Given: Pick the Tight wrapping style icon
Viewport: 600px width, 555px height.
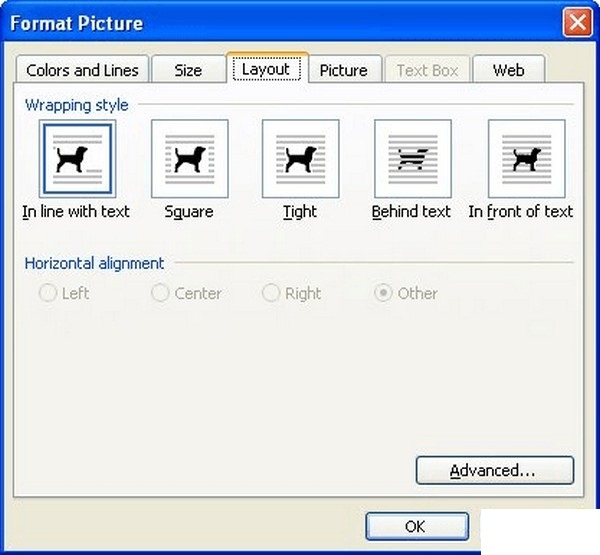Looking at the screenshot, I should point(300,159).
